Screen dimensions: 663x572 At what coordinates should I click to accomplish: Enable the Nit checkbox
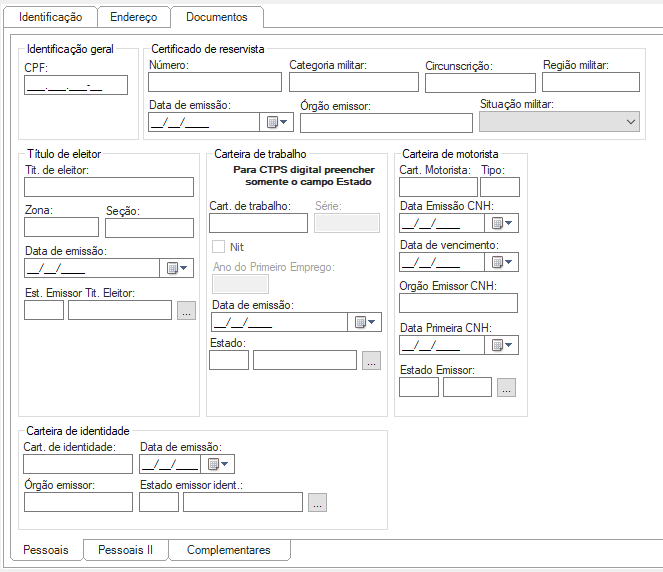(x=218, y=247)
